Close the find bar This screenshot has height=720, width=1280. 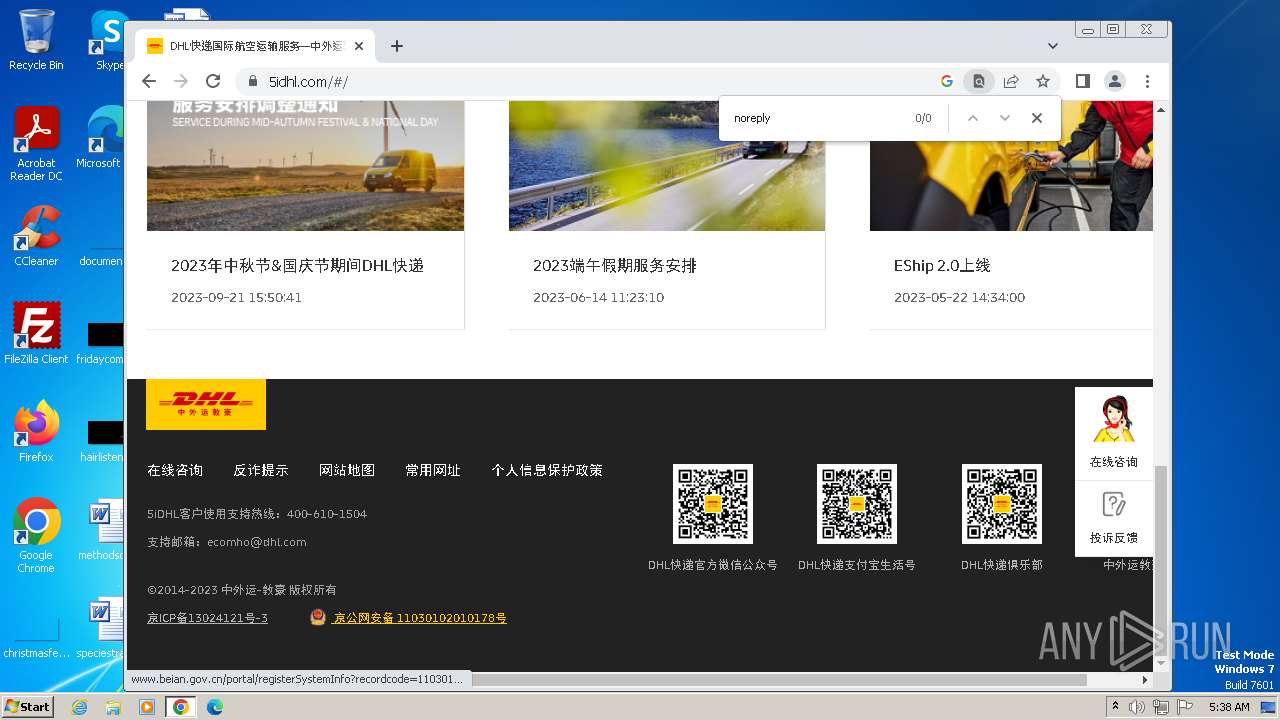(1037, 118)
